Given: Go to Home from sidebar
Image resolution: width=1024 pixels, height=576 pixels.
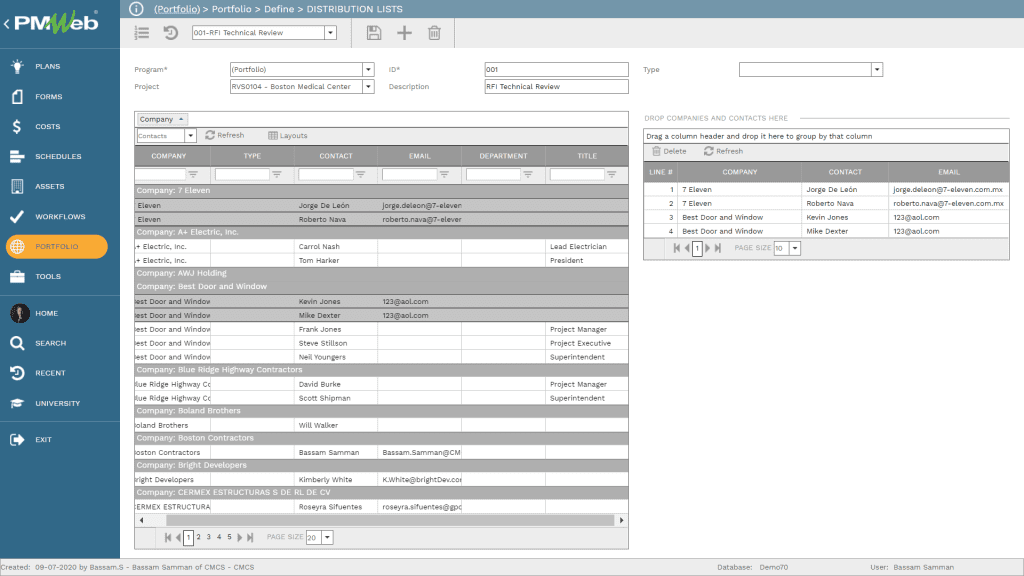Looking at the screenshot, I should pyautogui.click(x=46, y=313).
